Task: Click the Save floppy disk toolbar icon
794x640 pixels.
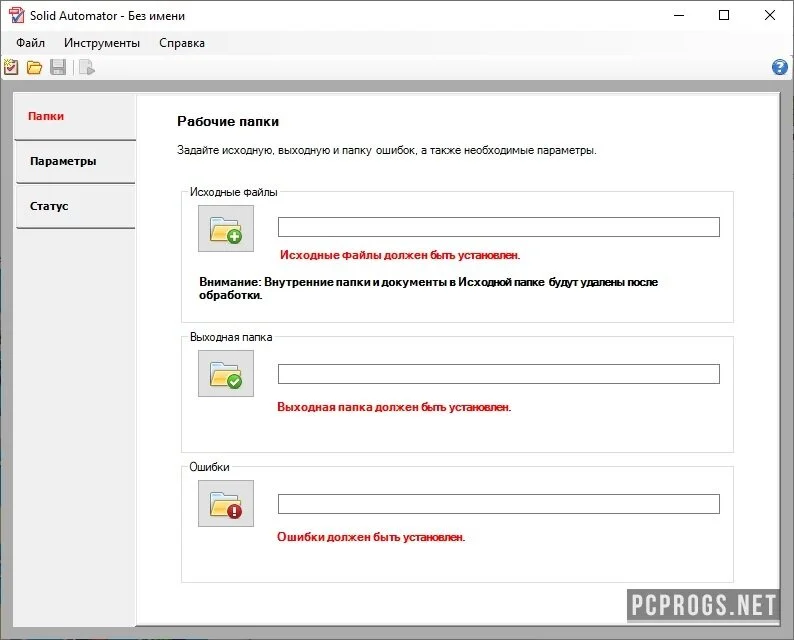Action: click(x=58, y=67)
